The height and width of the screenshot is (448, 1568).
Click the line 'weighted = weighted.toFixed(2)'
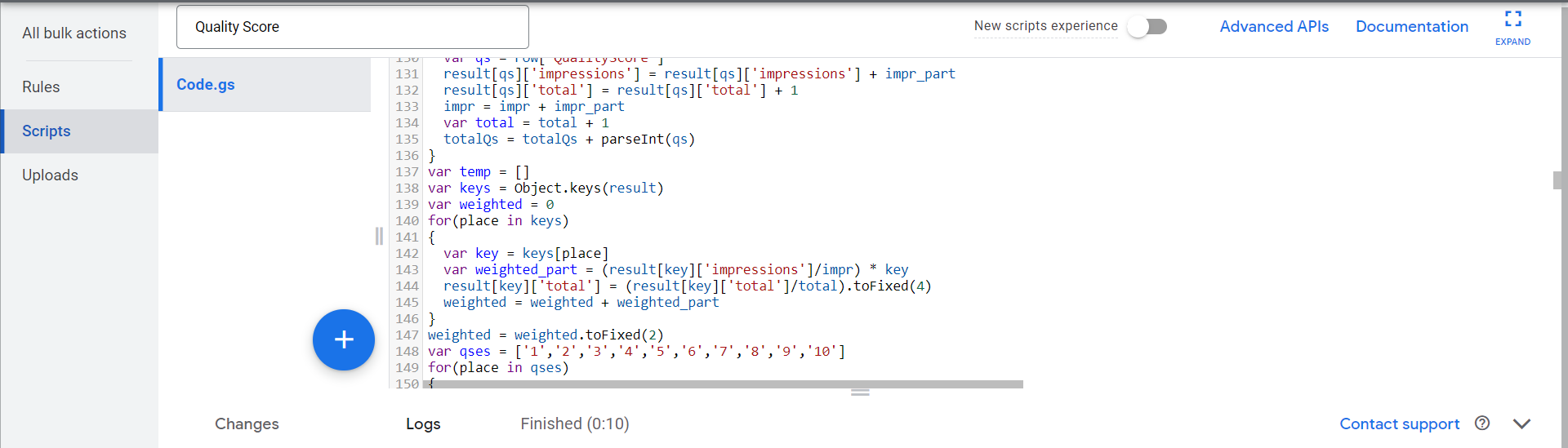[x=546, y=335]
